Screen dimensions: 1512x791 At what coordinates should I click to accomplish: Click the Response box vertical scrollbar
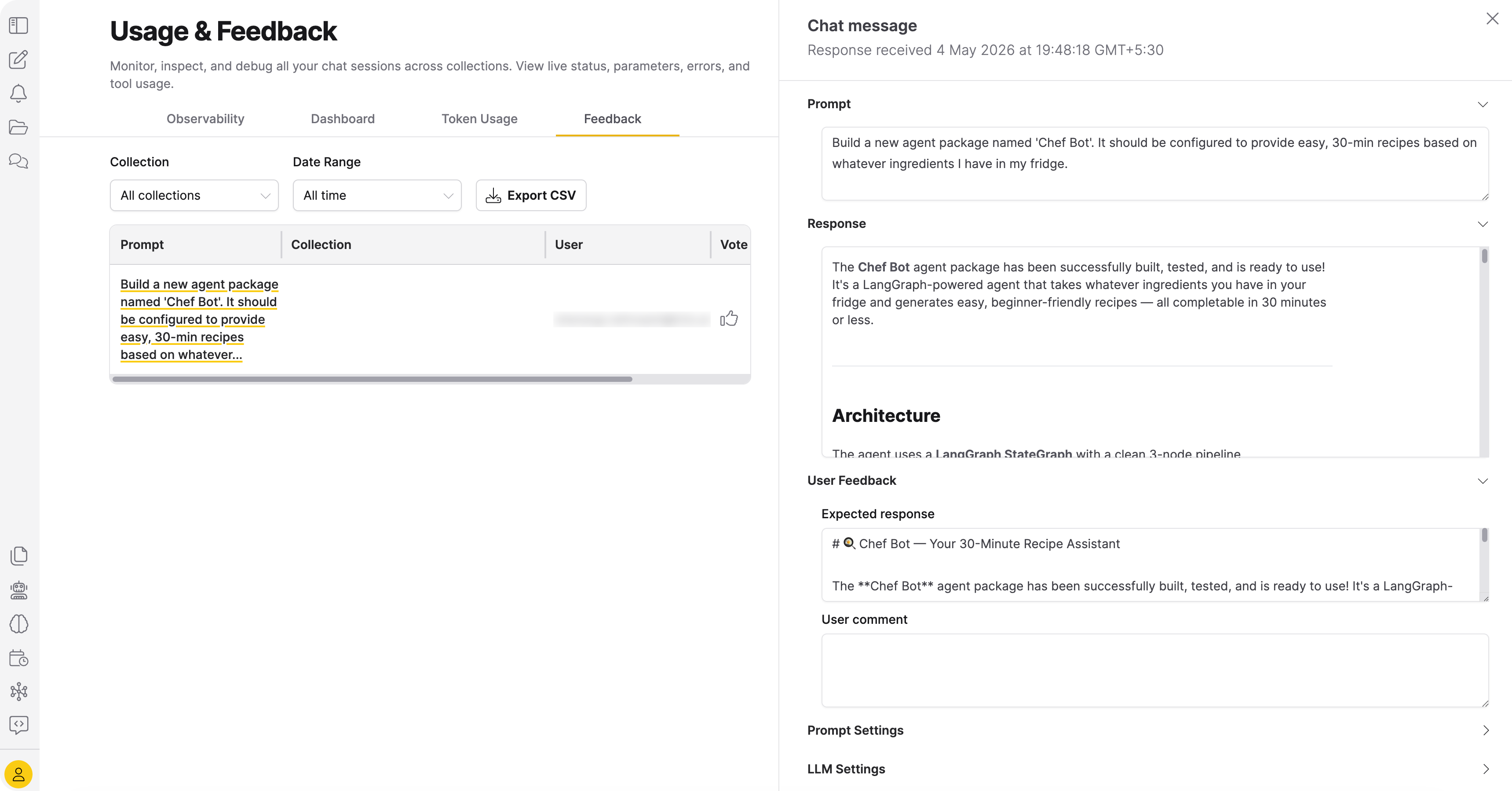[1484, 256]
